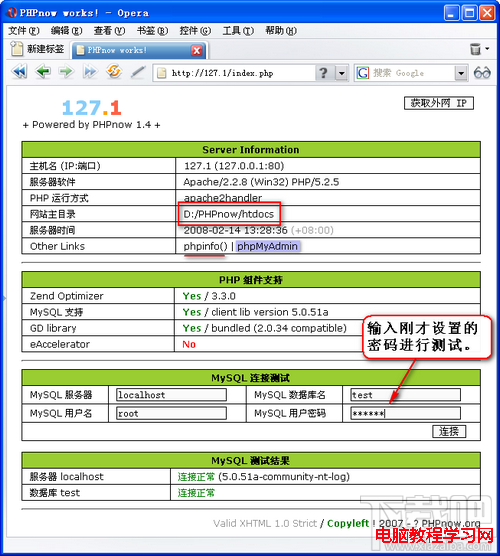
Task: Click the 连接 button
Action: pos(449,431)
